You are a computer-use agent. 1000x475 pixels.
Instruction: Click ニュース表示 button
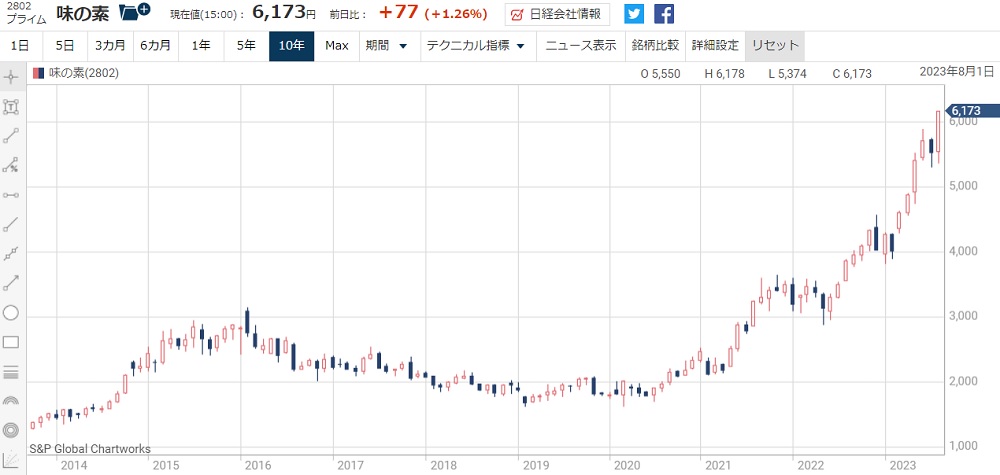[x=581, y=46]
